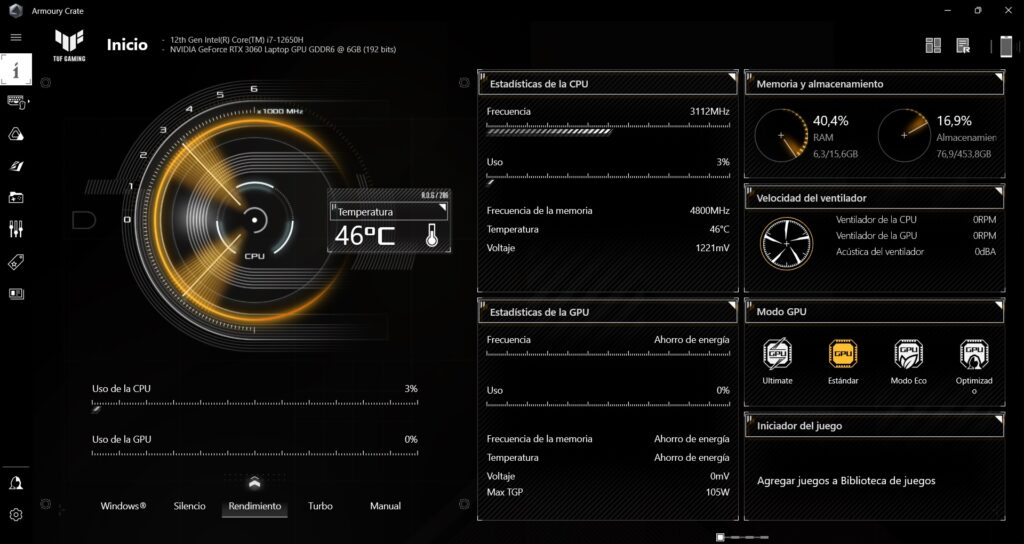Expand the device arrow beside keyboard icon
This screenshot has width=1024, height=544.
click(28, 102)
